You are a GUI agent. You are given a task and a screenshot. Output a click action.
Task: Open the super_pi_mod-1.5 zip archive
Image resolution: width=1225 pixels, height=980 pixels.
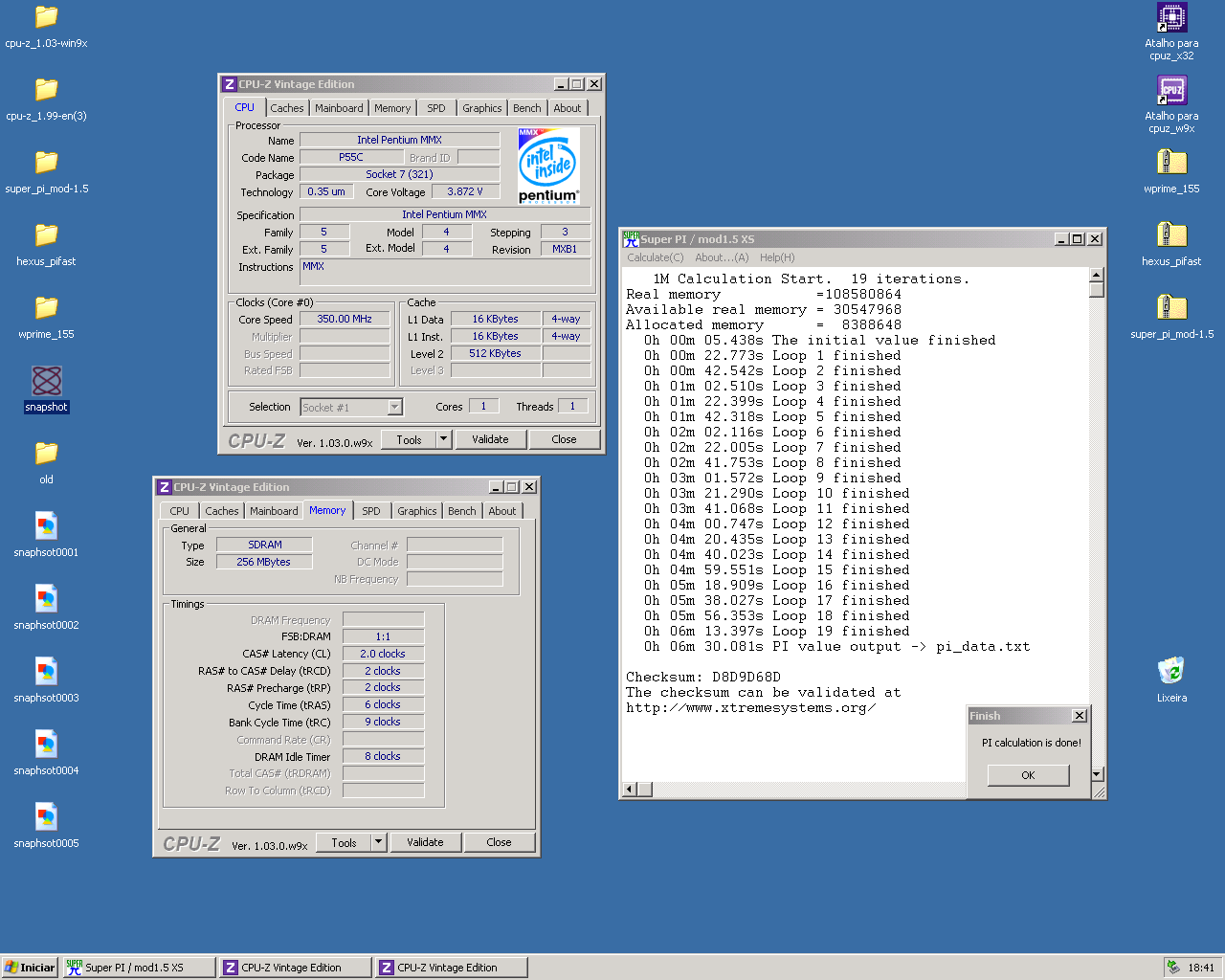tap(45, 165)
